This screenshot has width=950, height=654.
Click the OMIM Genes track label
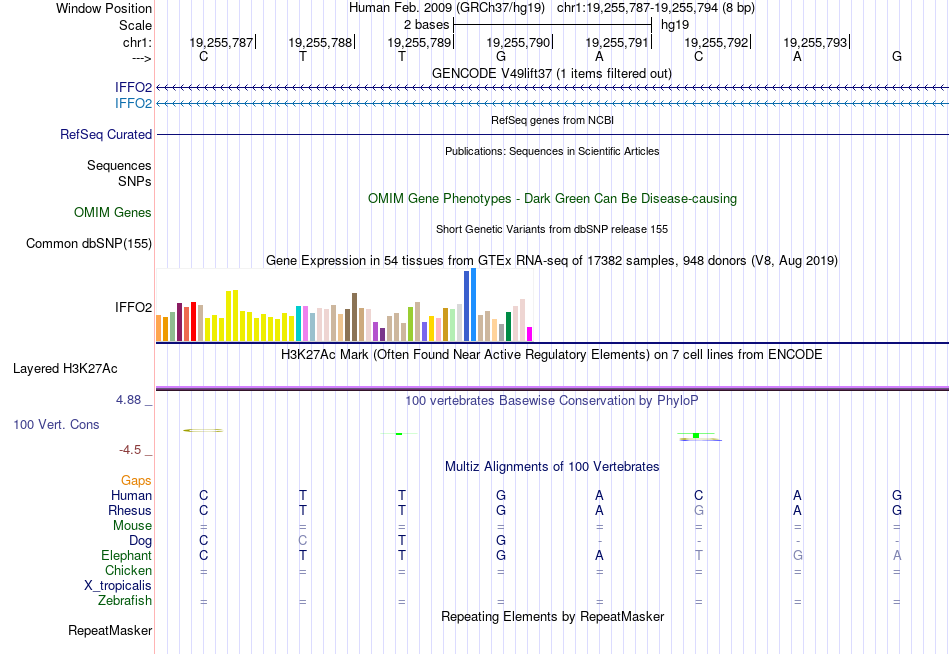pyautogui.click(x=113, y=212)
